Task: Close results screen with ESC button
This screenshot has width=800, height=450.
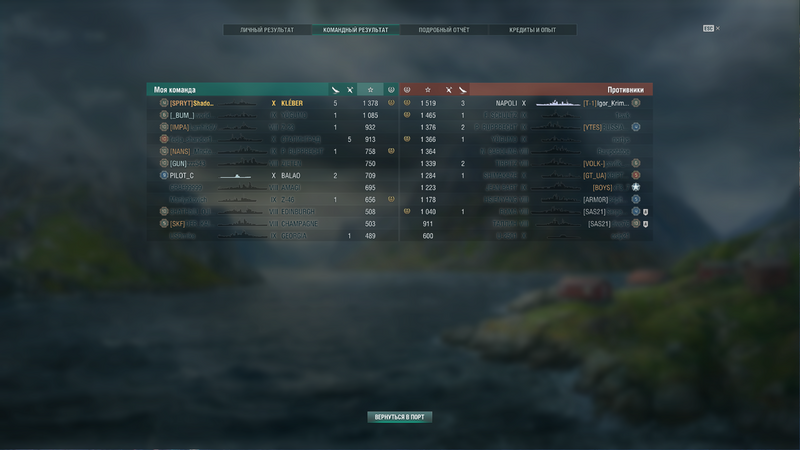Action: [711, 29]
